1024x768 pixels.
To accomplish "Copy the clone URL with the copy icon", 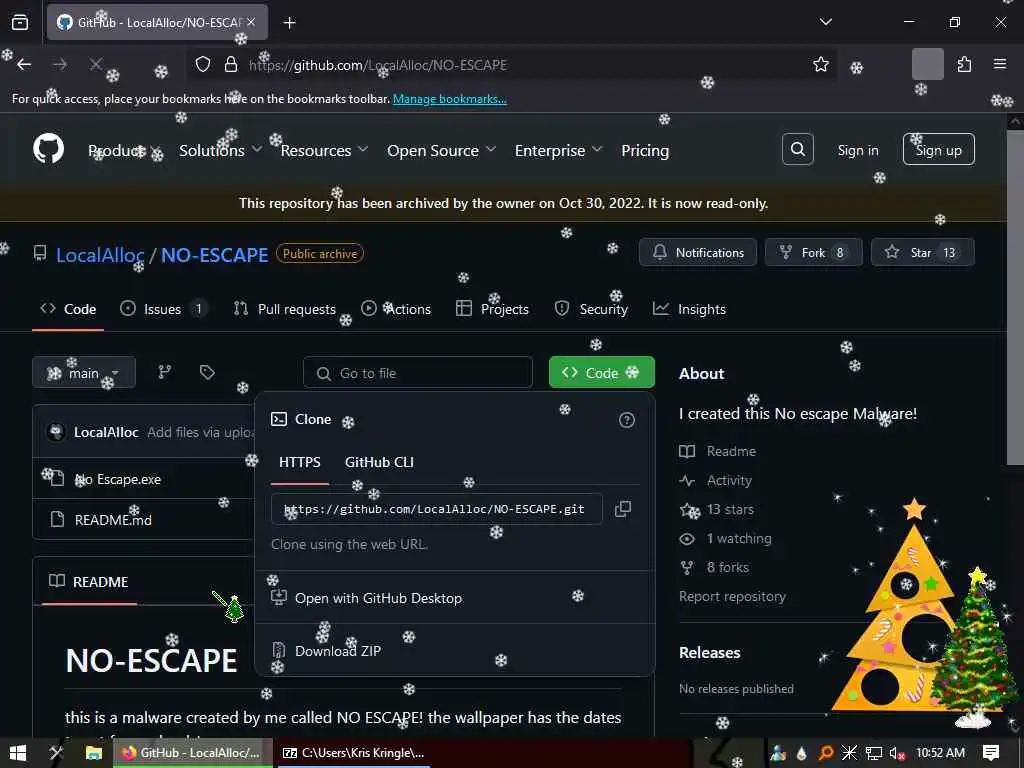I will tap(623, 509).
